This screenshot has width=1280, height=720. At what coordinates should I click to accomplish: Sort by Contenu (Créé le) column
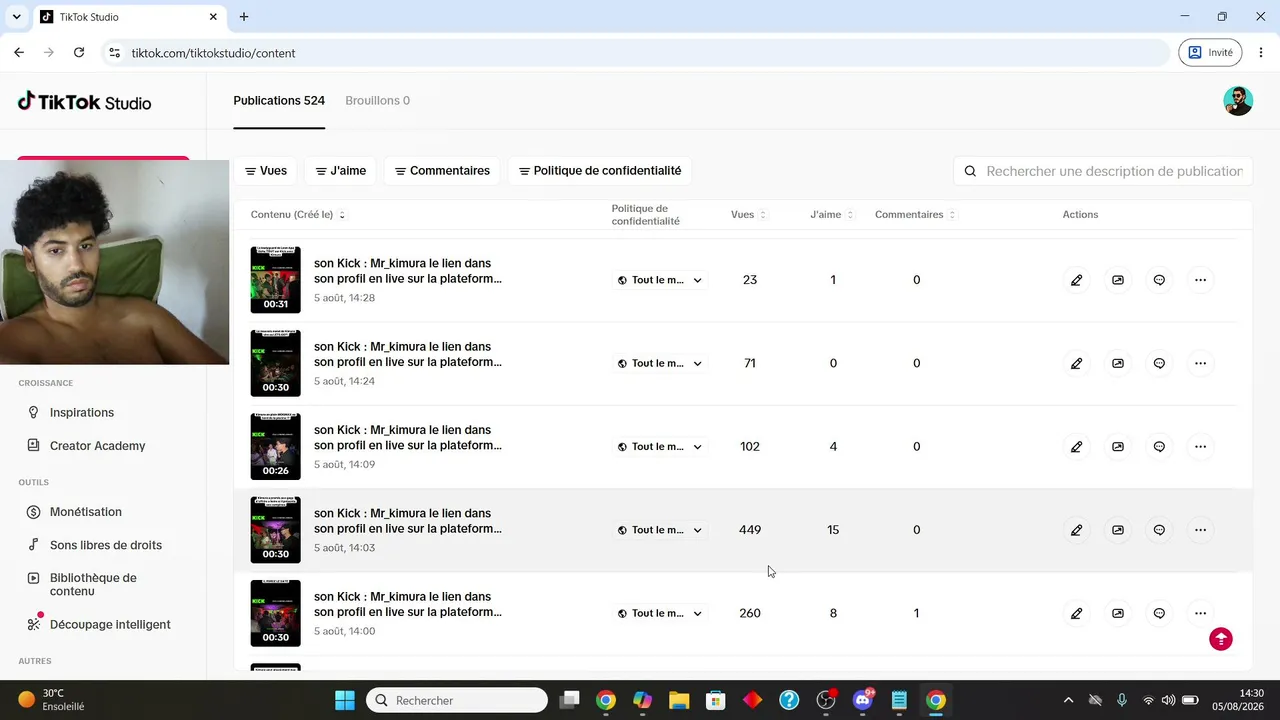298,215
